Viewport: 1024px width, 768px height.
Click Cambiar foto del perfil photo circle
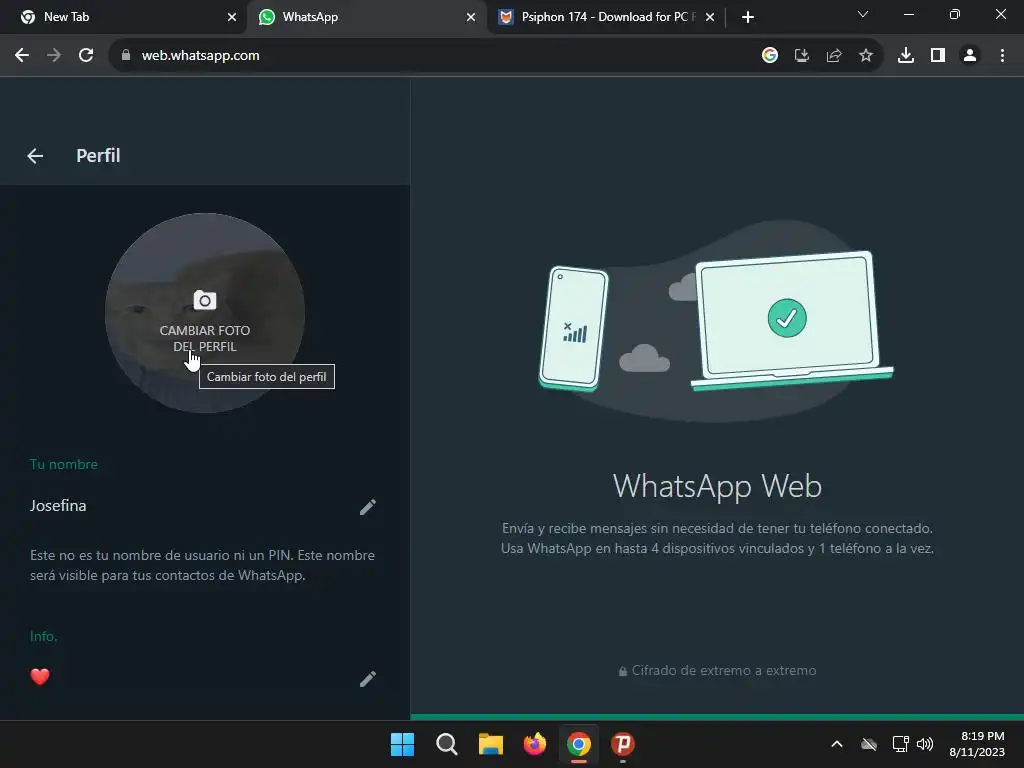205,313
